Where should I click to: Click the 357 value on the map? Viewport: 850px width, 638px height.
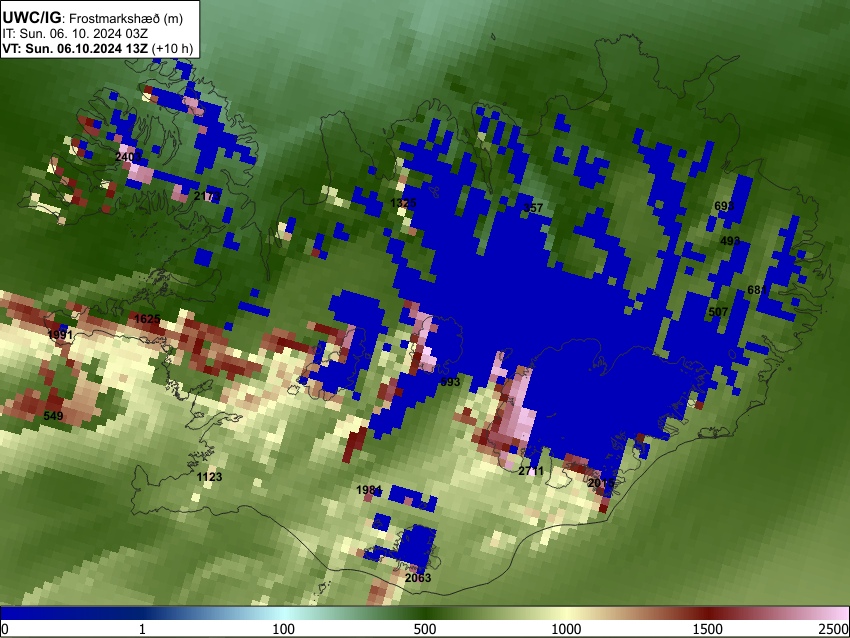coord(533,208)
